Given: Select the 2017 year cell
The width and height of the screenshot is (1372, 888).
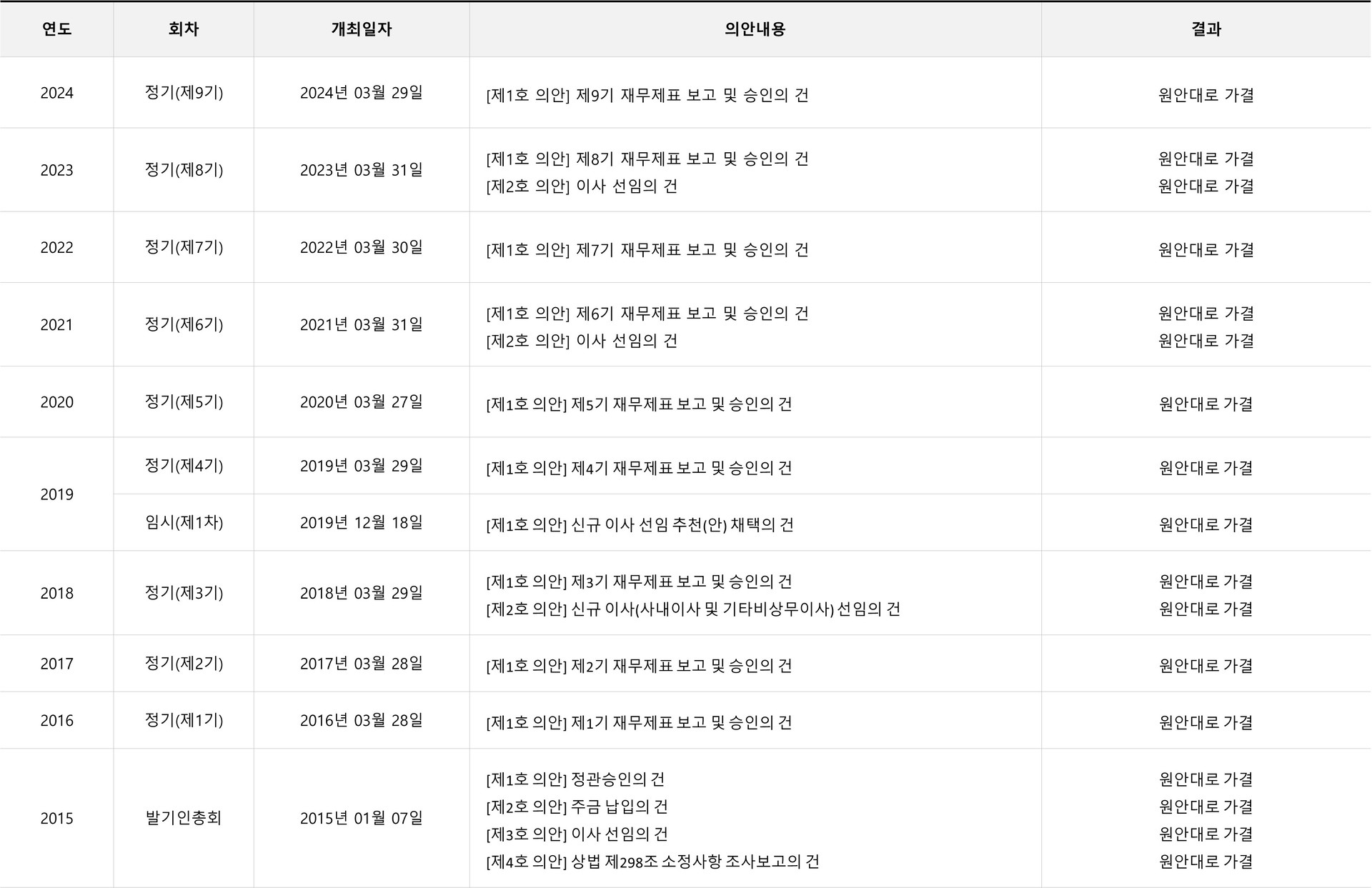Looking at the screenshot, I should pos(56,664).
